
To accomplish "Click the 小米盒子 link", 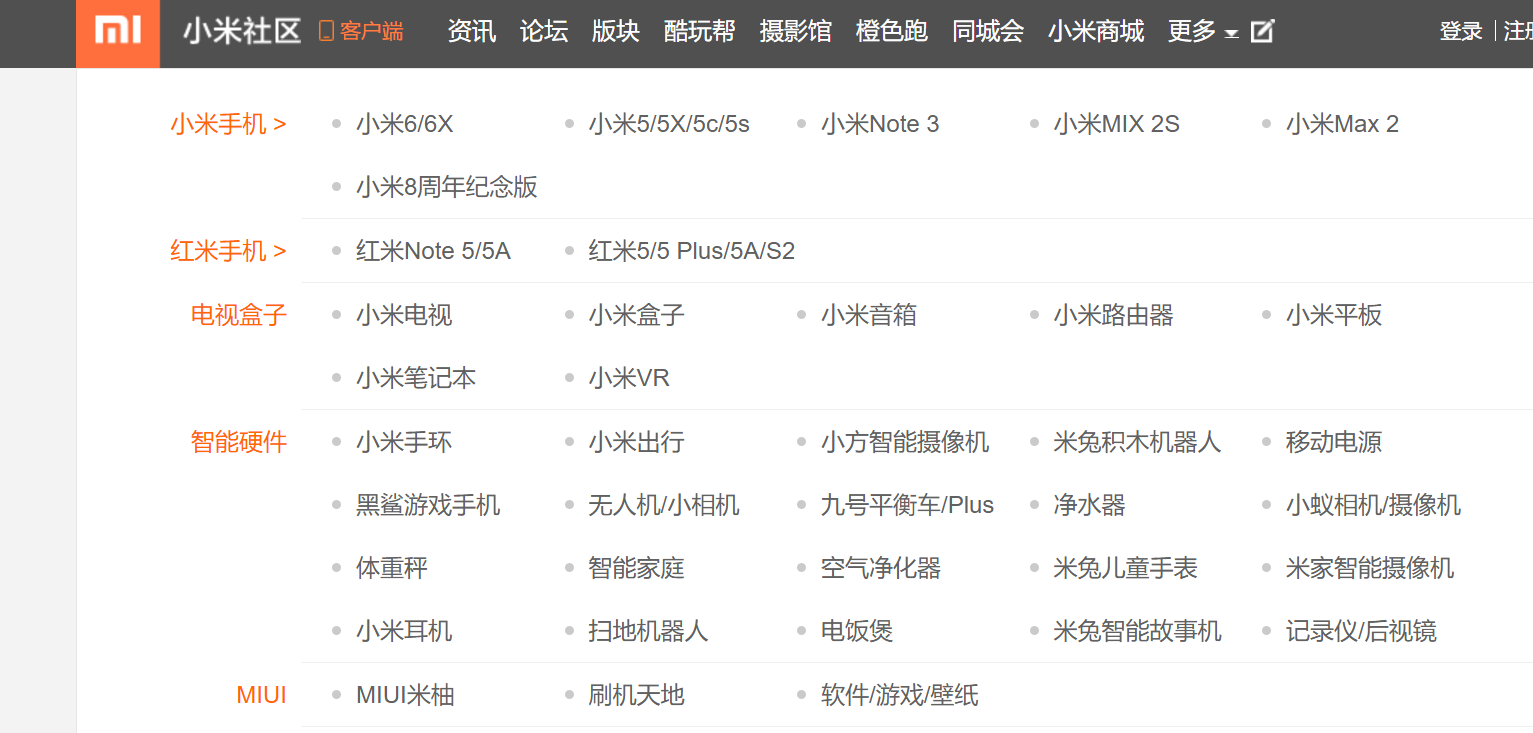I will [637, 315].
